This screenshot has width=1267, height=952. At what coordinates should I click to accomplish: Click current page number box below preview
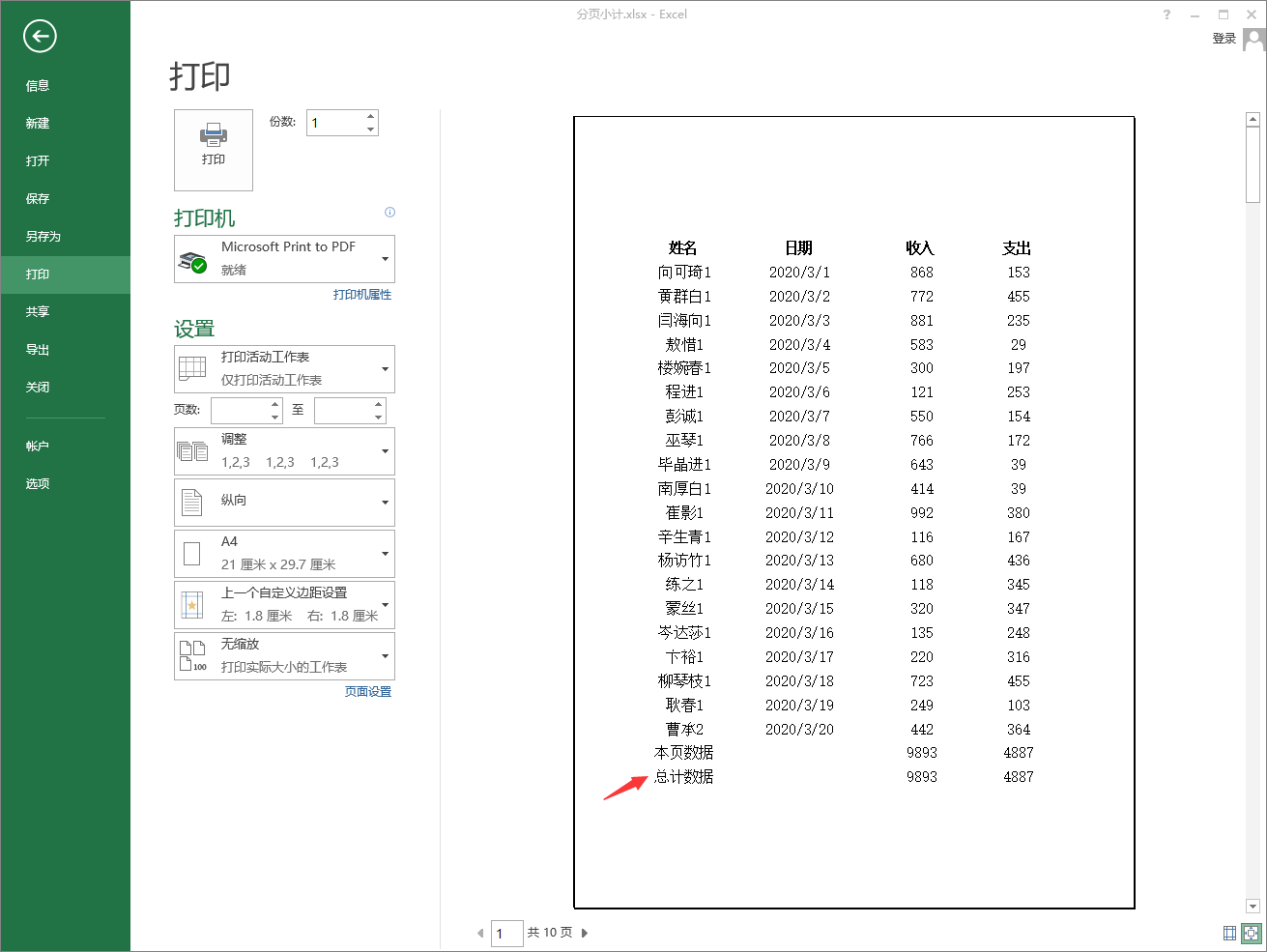(506, 934)
